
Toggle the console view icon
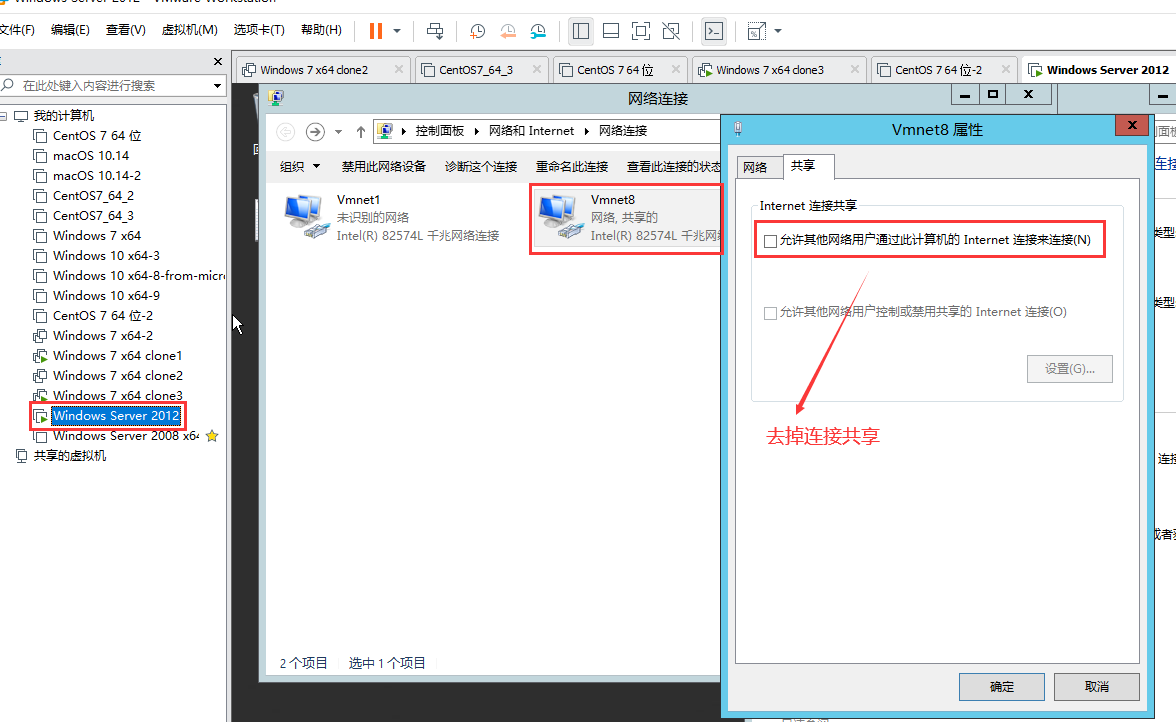[x=714, y=31]
